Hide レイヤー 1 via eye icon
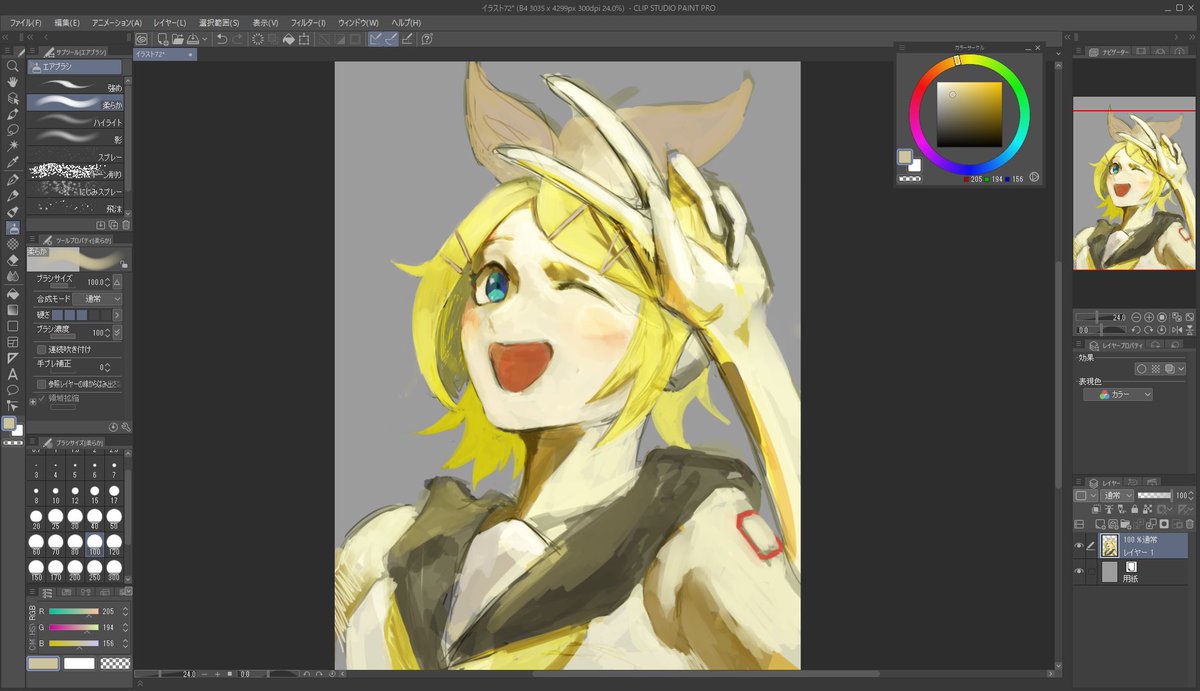The height and width of the screenshot is (691, 1200). coord(1079,546)
